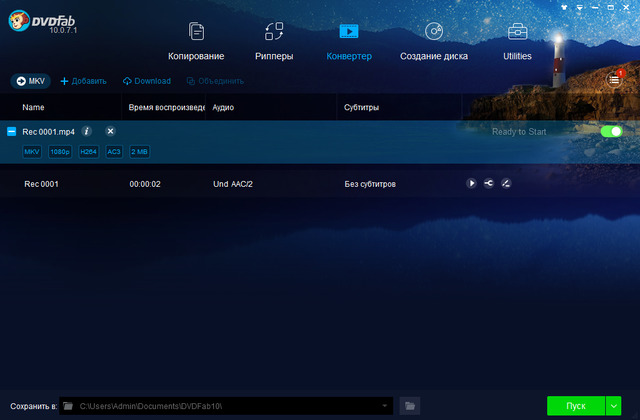Viewport: 640px width, 420px height.
Task: Click the Download button
Action: tap(146, 81)
